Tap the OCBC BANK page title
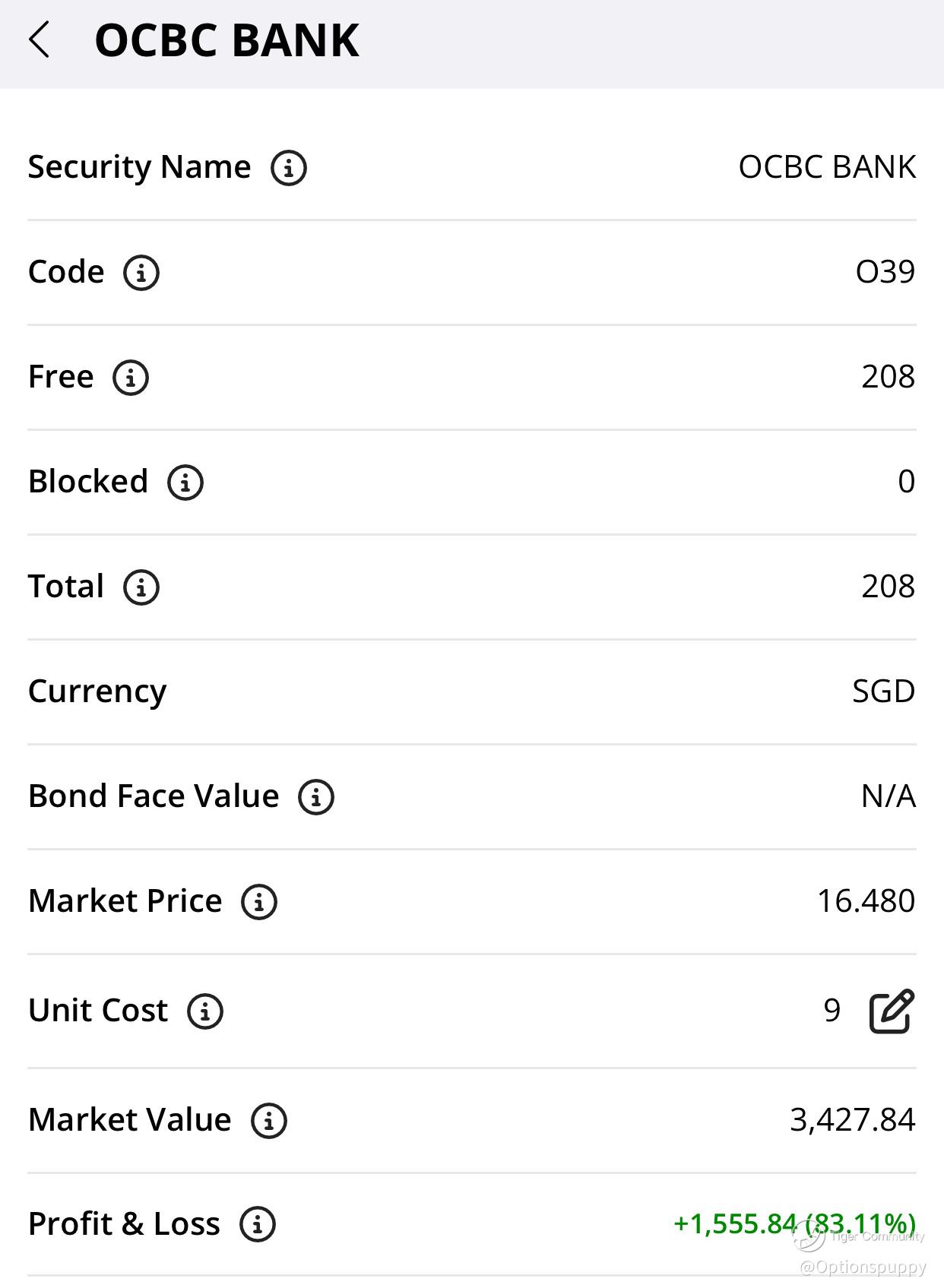 pos(226,41)
